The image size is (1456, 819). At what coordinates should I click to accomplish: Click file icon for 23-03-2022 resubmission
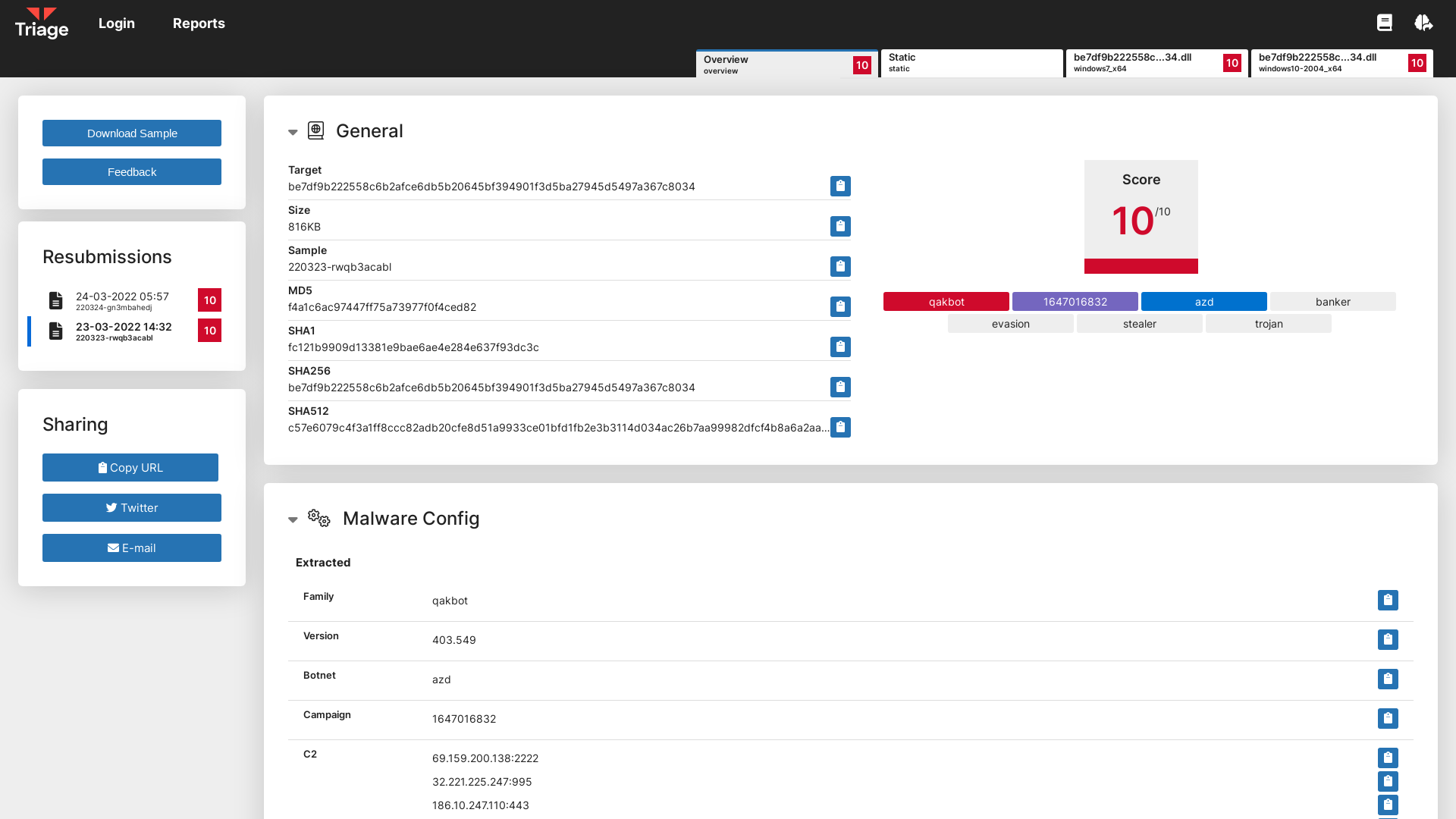point(55,331)
